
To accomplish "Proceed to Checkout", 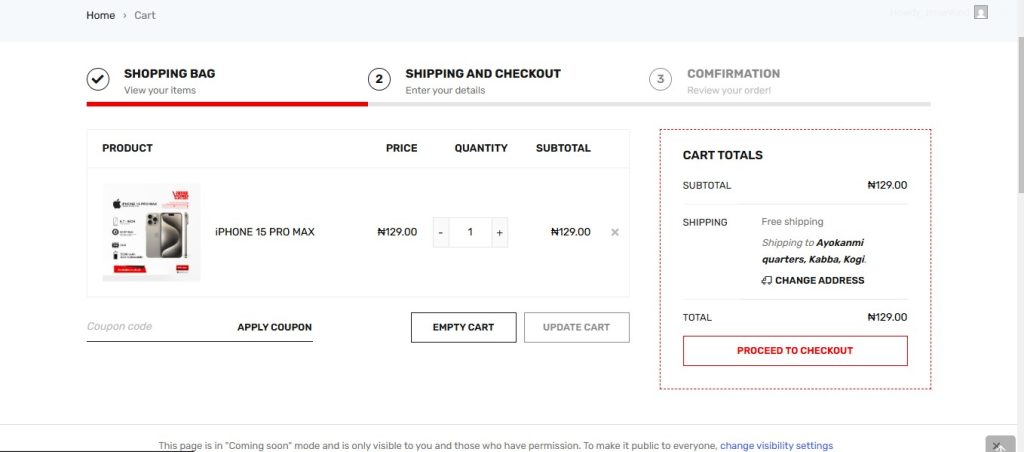I will coord(795,351).
